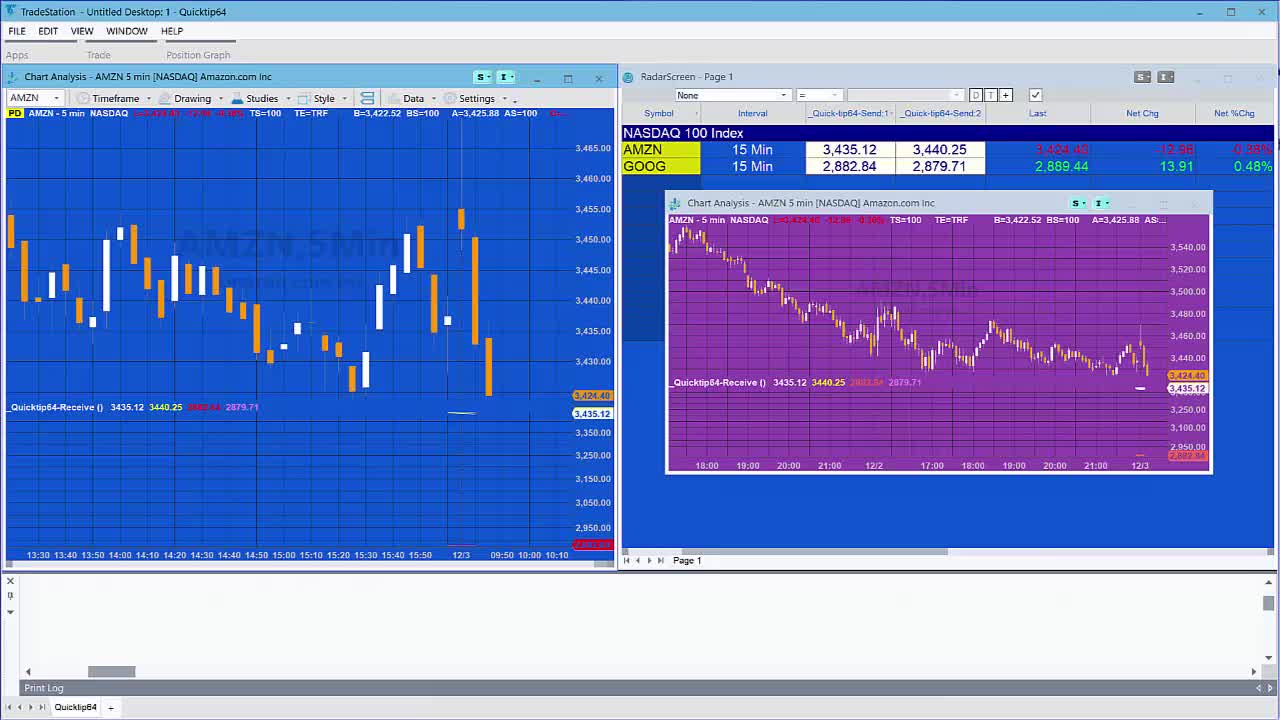1280x720 pixels.
Task: Click the Last column header
Action: (1038, 113)
